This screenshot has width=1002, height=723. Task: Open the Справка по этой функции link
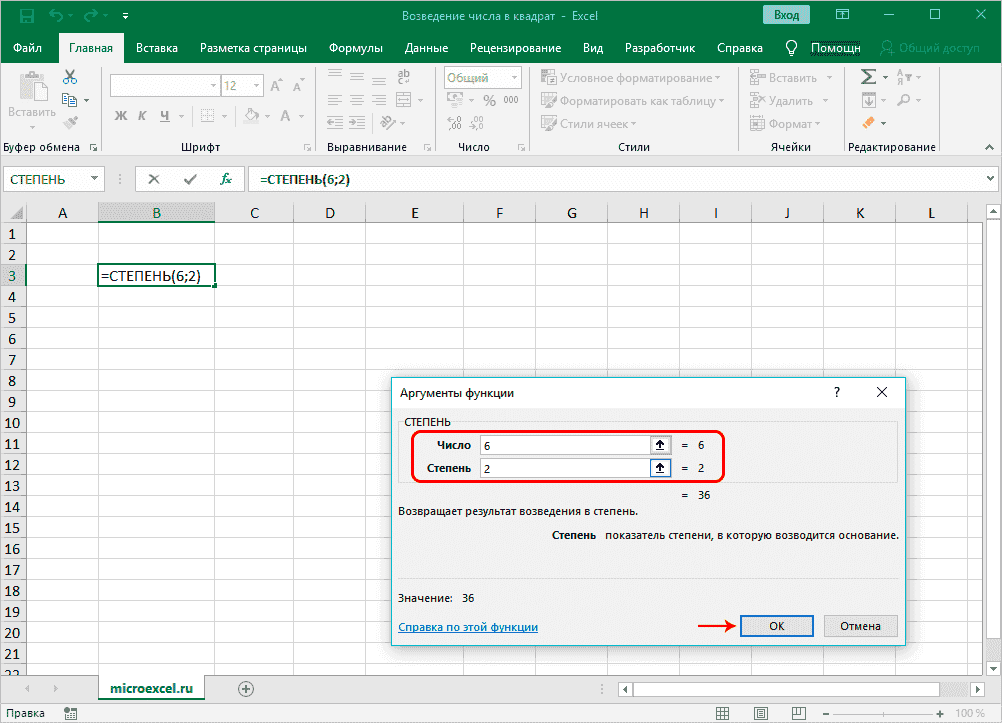[468, 627]
